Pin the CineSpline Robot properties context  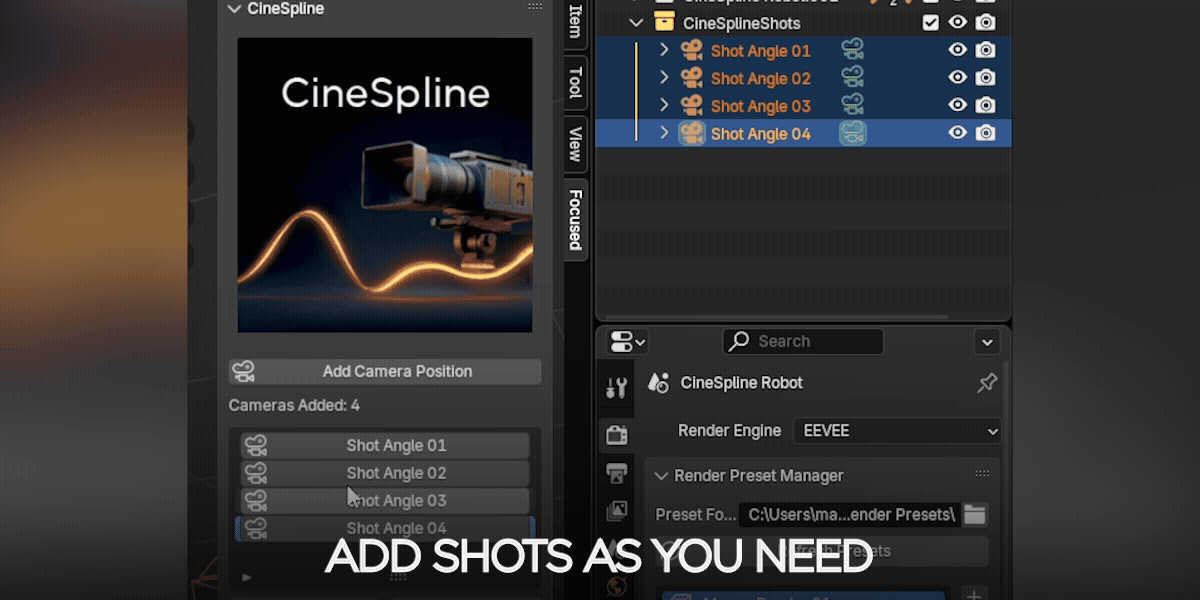click(987, 383)
